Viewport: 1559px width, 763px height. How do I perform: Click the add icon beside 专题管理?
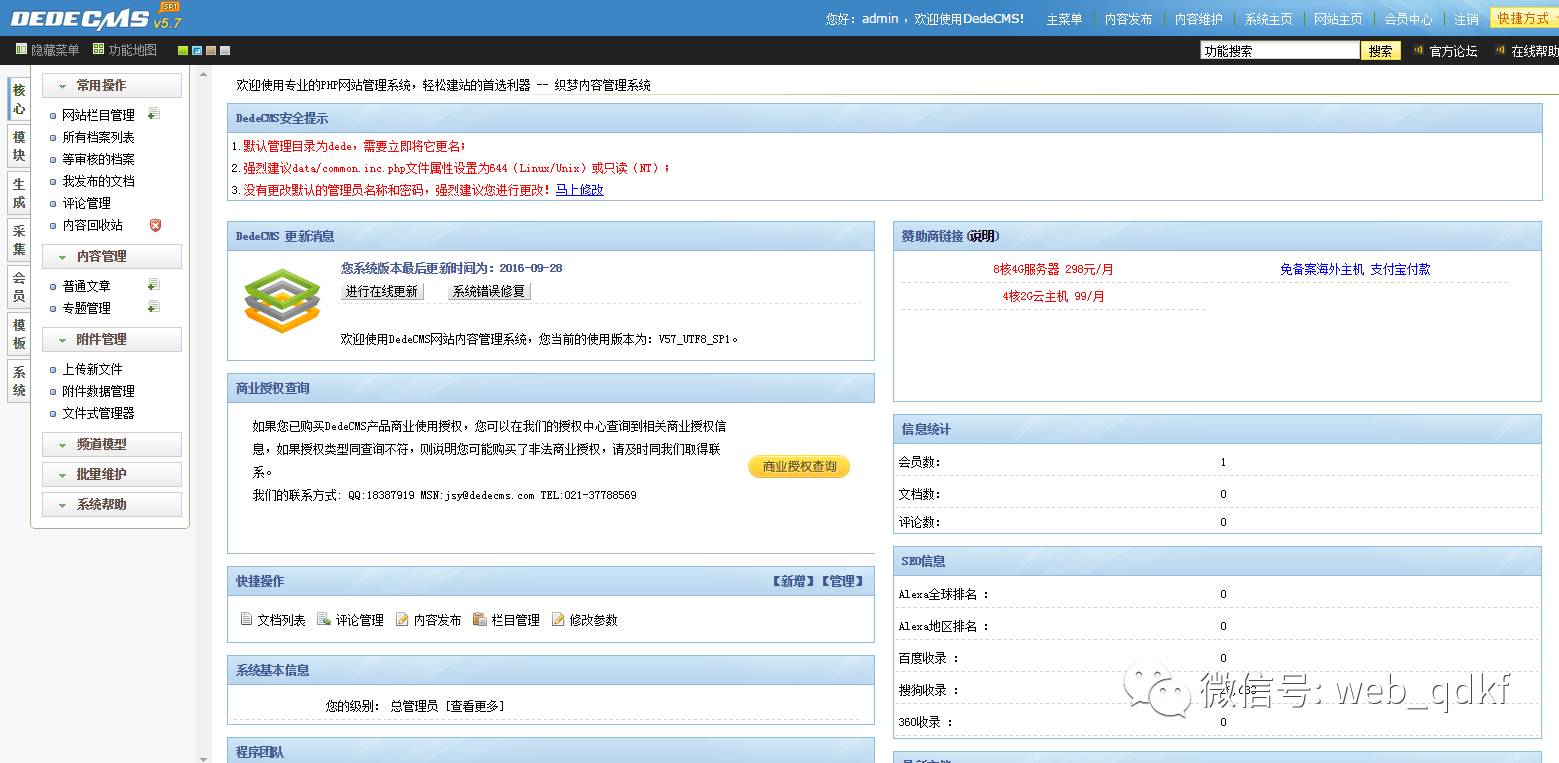pyautogui.click(x=153, y=307)
